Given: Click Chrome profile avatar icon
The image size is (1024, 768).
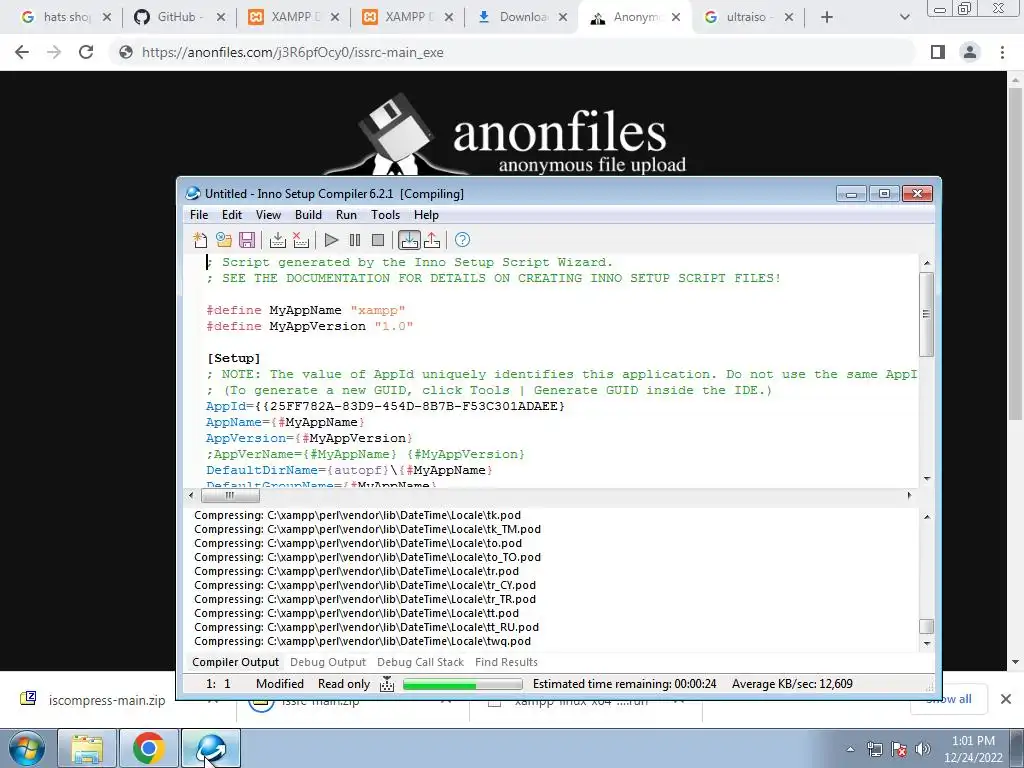Looking at the screenshot, I should click(970, 52).
